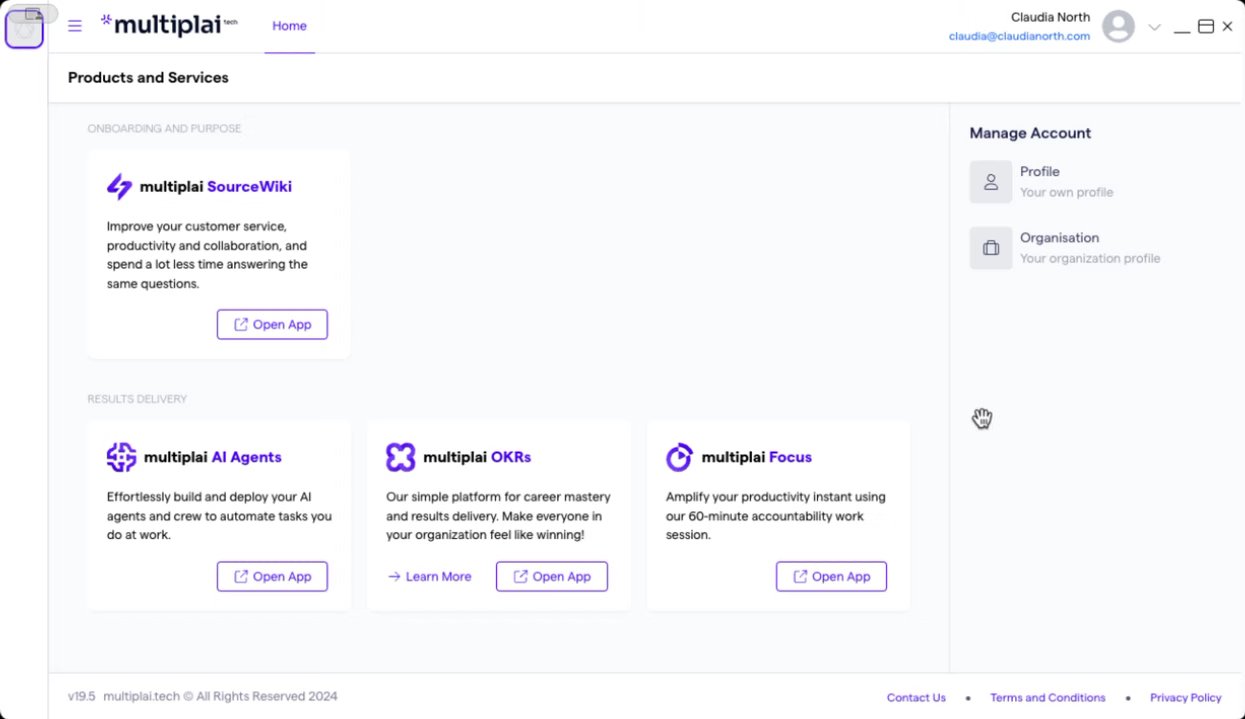Viewport: 1245px width, 719px height.
Task: Click the user avatar icon
Action: (x=1118, y=27)
